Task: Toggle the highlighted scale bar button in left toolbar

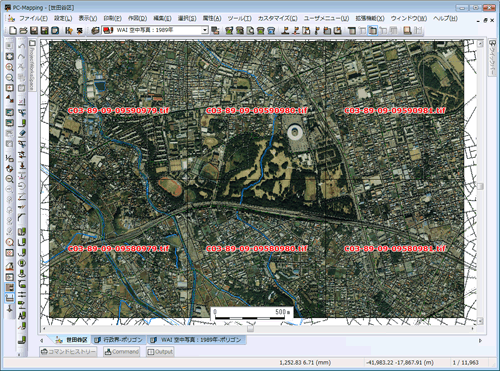Action: (x=10, y=297)
